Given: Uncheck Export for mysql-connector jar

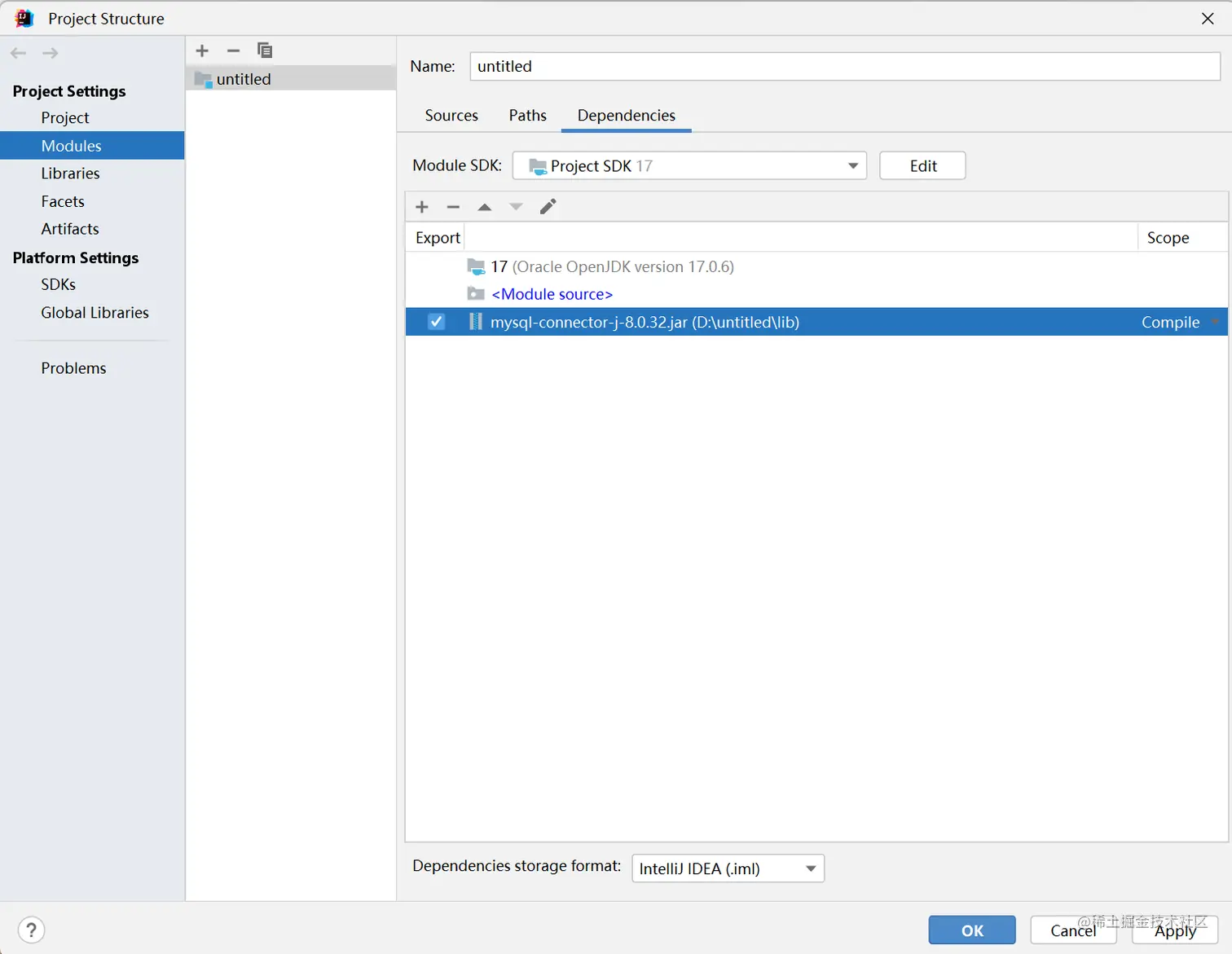Looking at the screenshot, I should click(x=437, y=322).
